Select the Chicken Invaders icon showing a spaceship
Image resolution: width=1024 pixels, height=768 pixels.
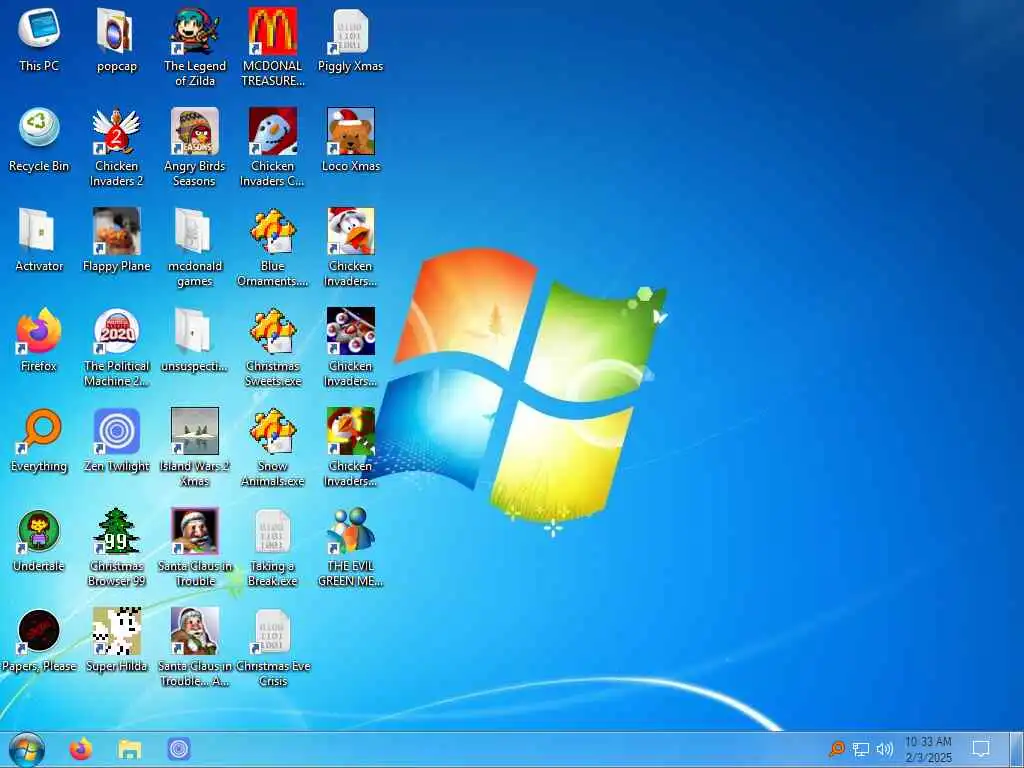click(x=351, y=347)
